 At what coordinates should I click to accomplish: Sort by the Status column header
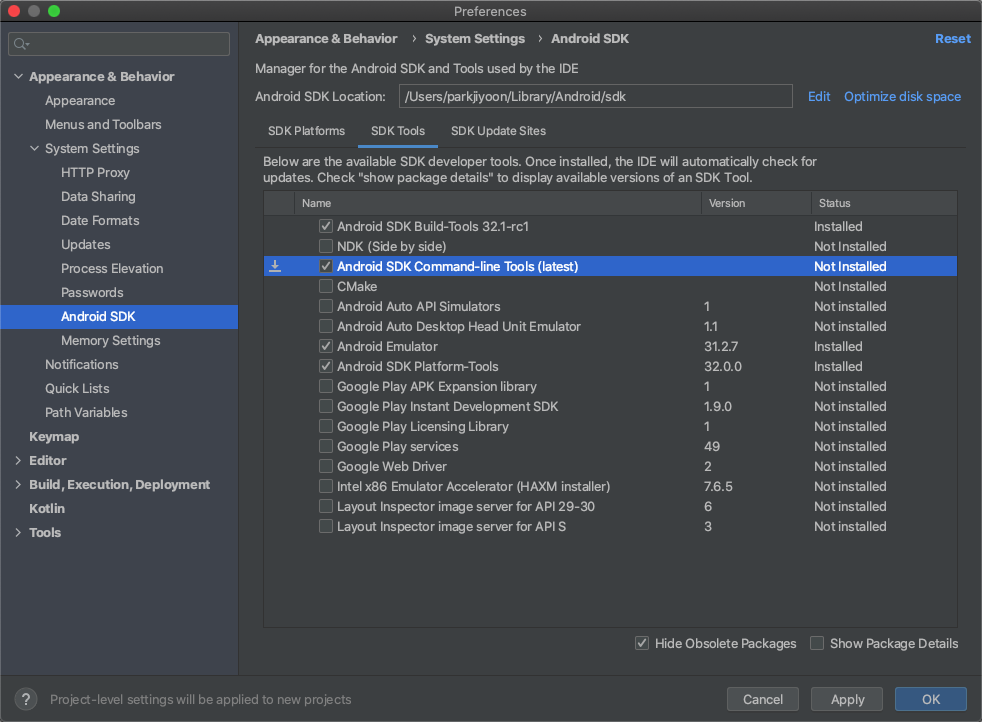click(x=884, y=203)
